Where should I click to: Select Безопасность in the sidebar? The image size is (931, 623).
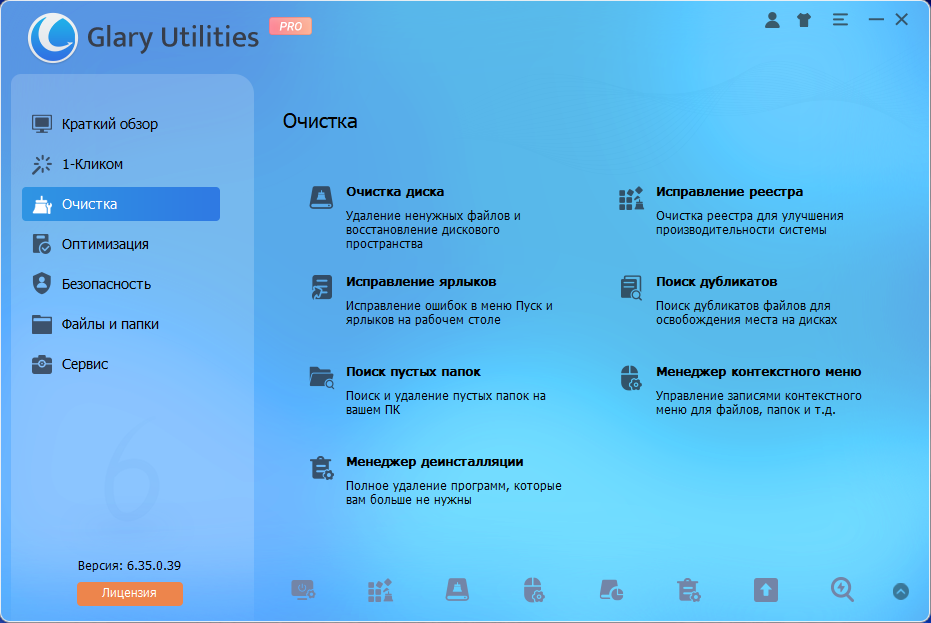[x=106, y=284]
